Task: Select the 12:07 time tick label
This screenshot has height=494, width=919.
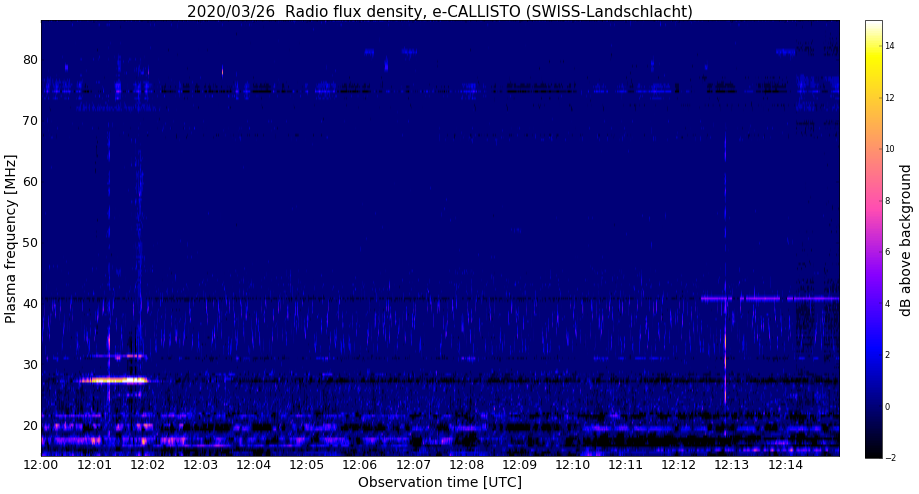Action: (x=413, y=465)
